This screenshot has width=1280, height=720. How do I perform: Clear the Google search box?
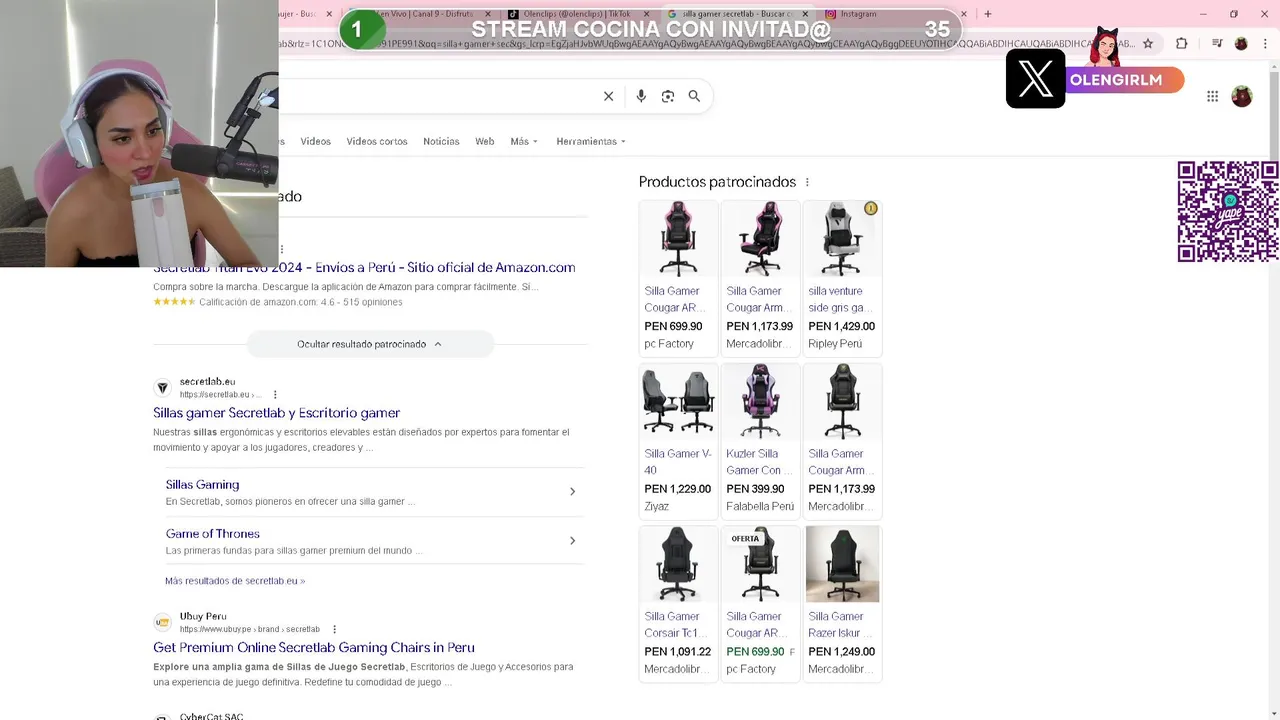coord(608,96)
